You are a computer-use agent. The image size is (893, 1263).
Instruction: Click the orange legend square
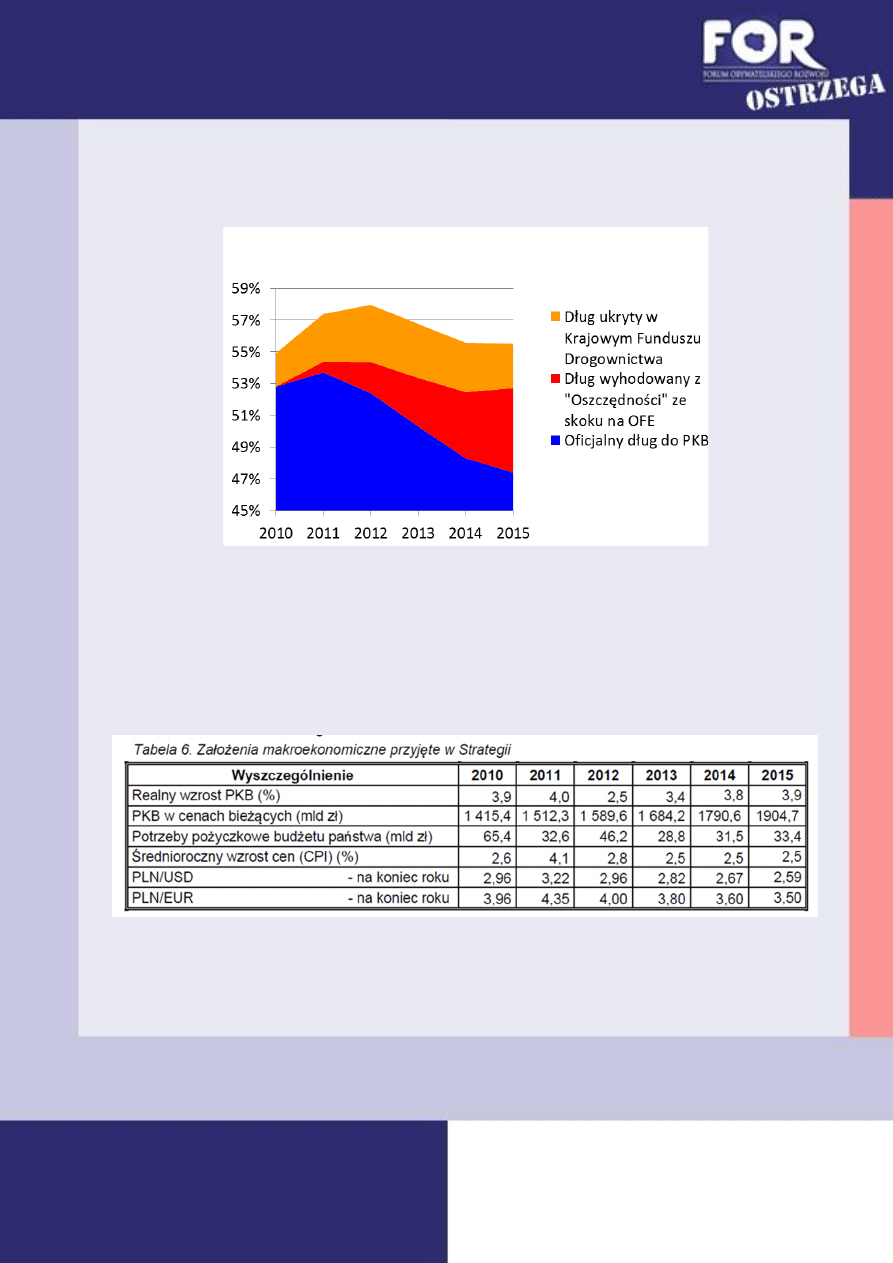point(555,317)
